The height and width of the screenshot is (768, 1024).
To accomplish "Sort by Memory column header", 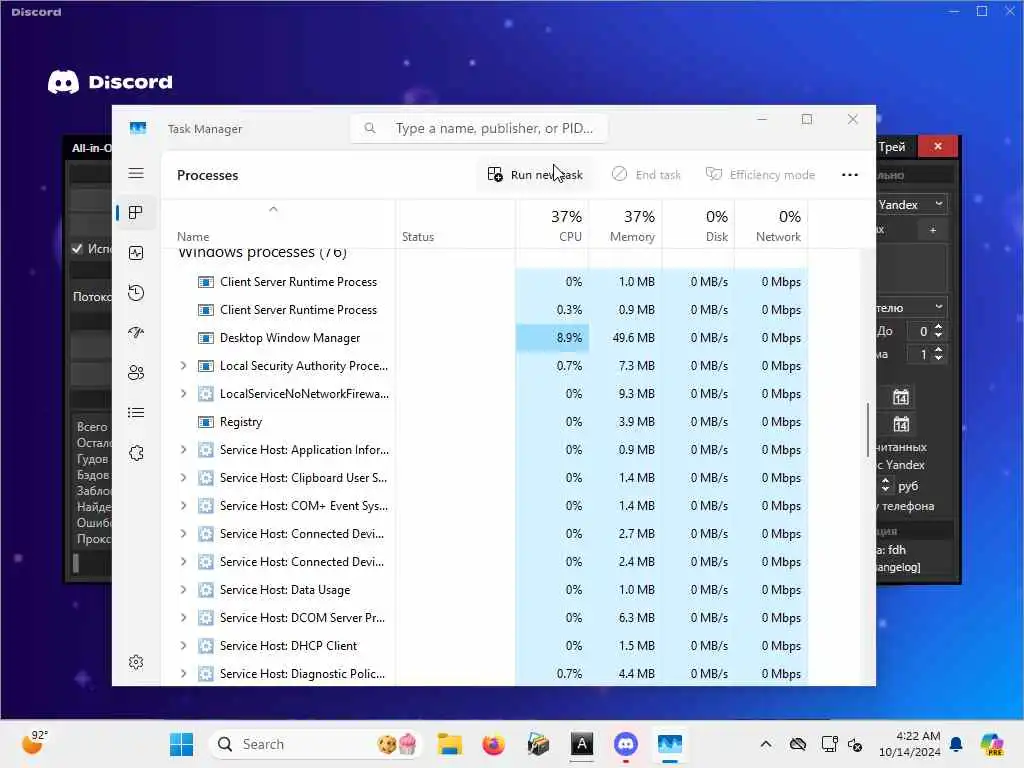I will pos(626,225).
